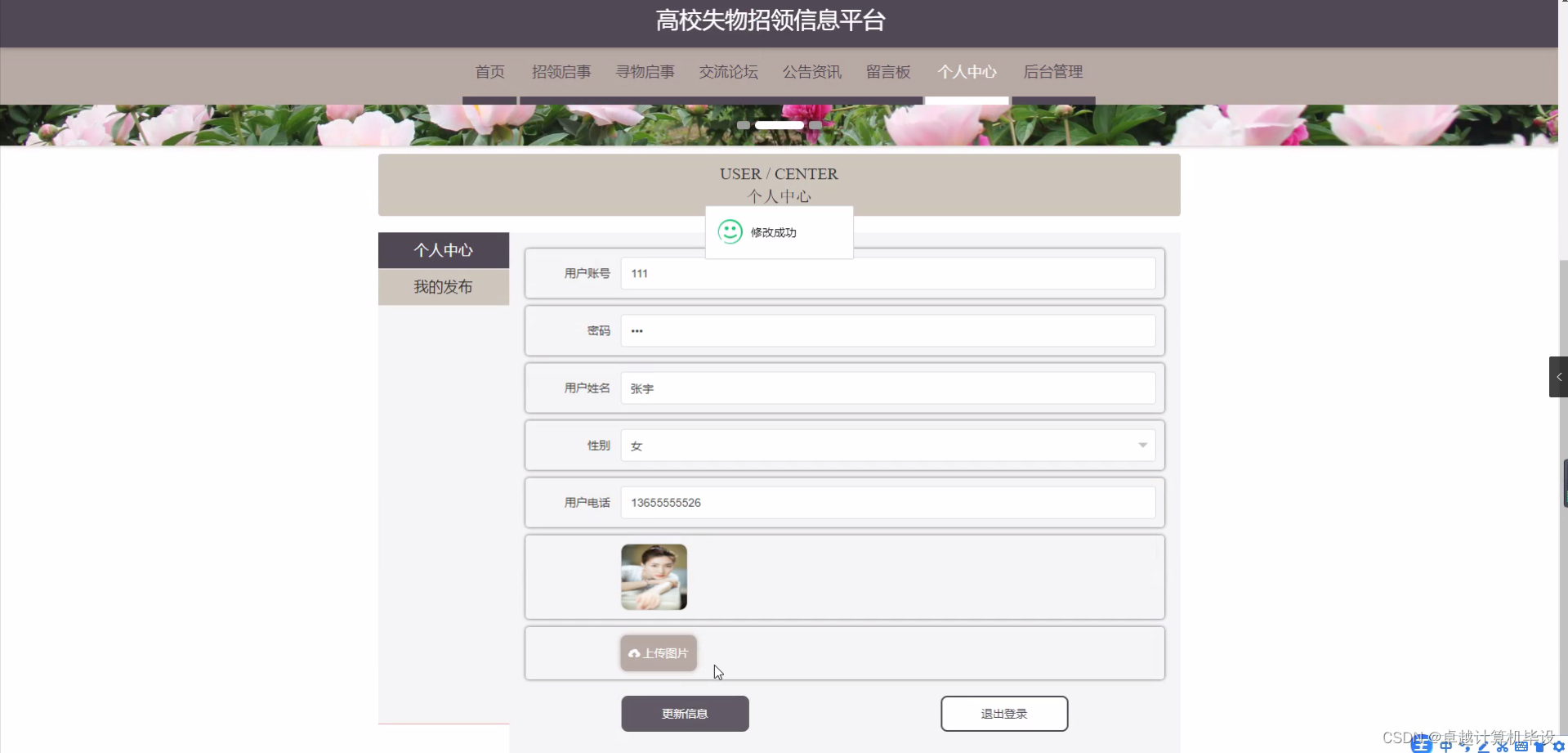Select the handwriting pen icon in the IME toolbar
1568x753 pixels.
coord(1483,746)
